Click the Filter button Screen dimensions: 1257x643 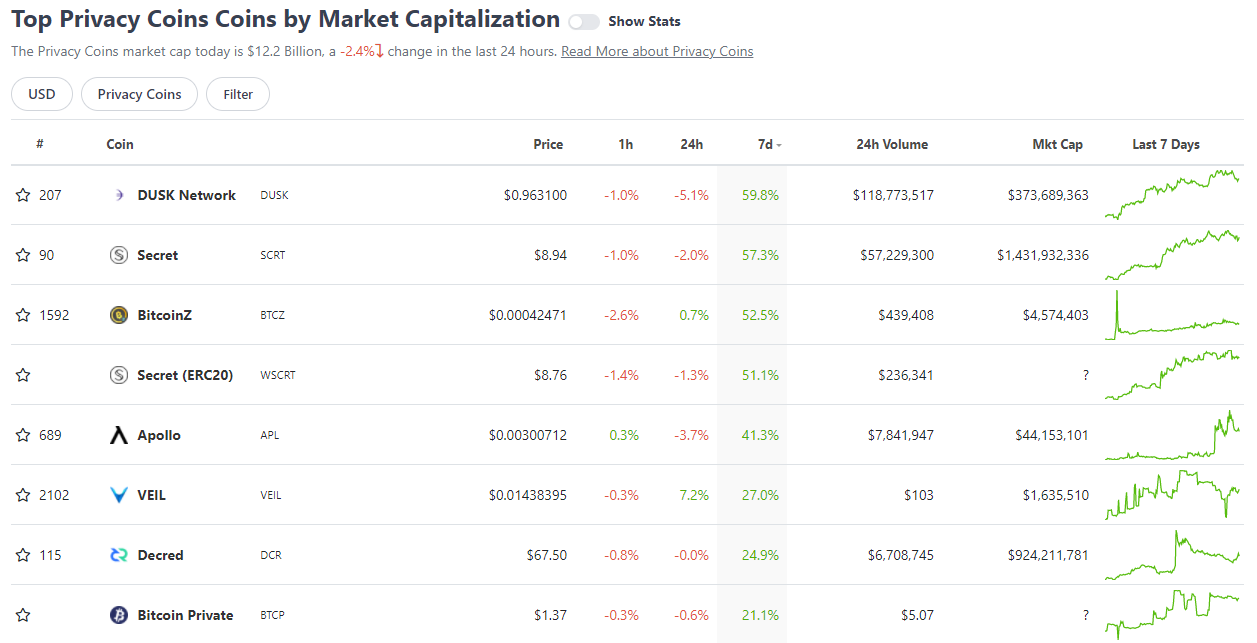click(x=237, y=93)
